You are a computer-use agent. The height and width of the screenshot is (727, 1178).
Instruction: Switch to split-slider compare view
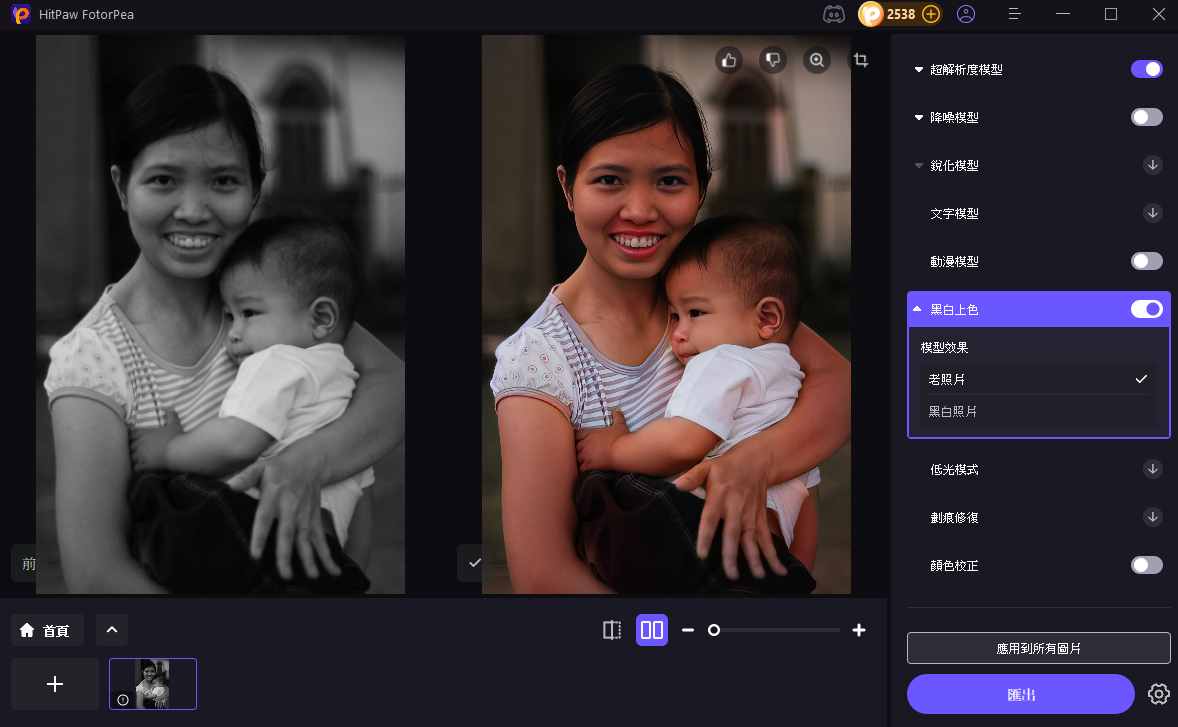coord(612,630)
